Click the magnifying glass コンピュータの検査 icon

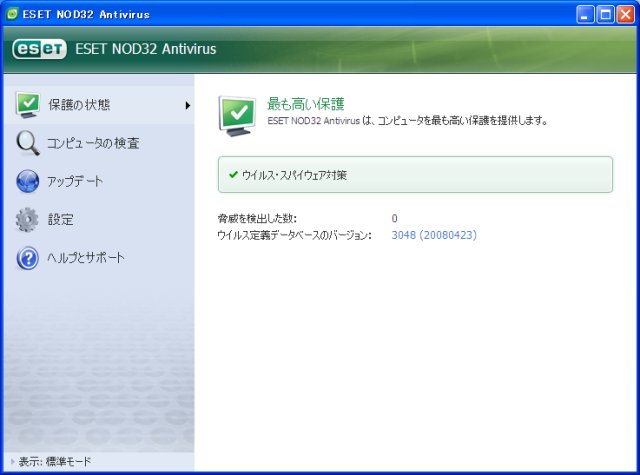pyautogui.click(x=28, y=143)
